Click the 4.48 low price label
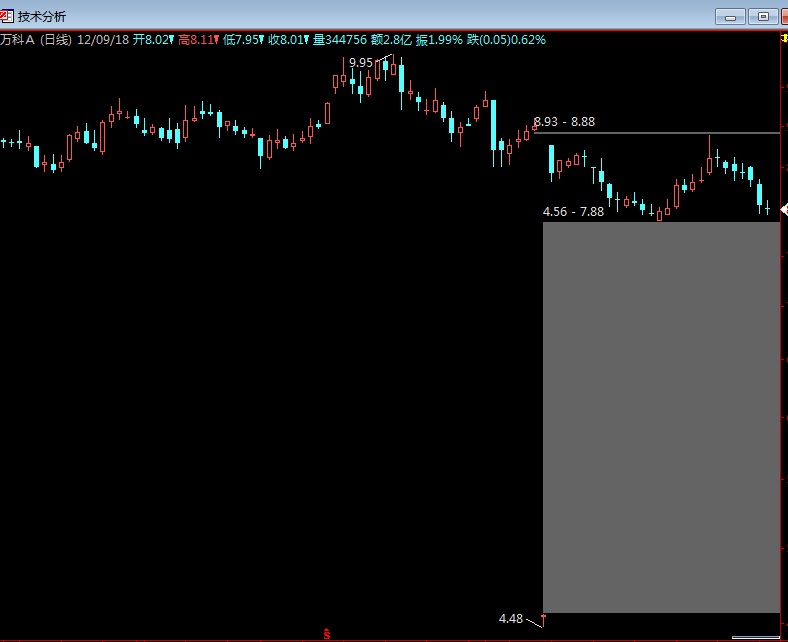Viewport: 788px width, 642px height. click(511, 618)
